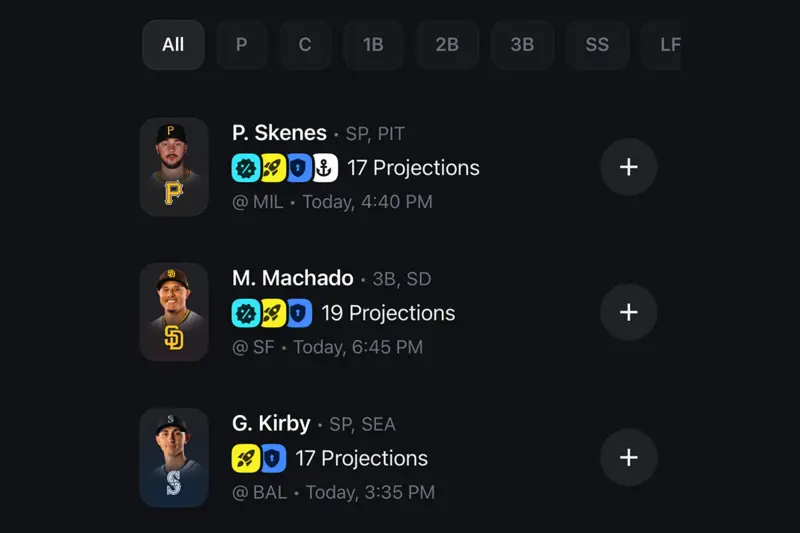
Task: Filter players by the P tab
Action: (x=241, y=45)
